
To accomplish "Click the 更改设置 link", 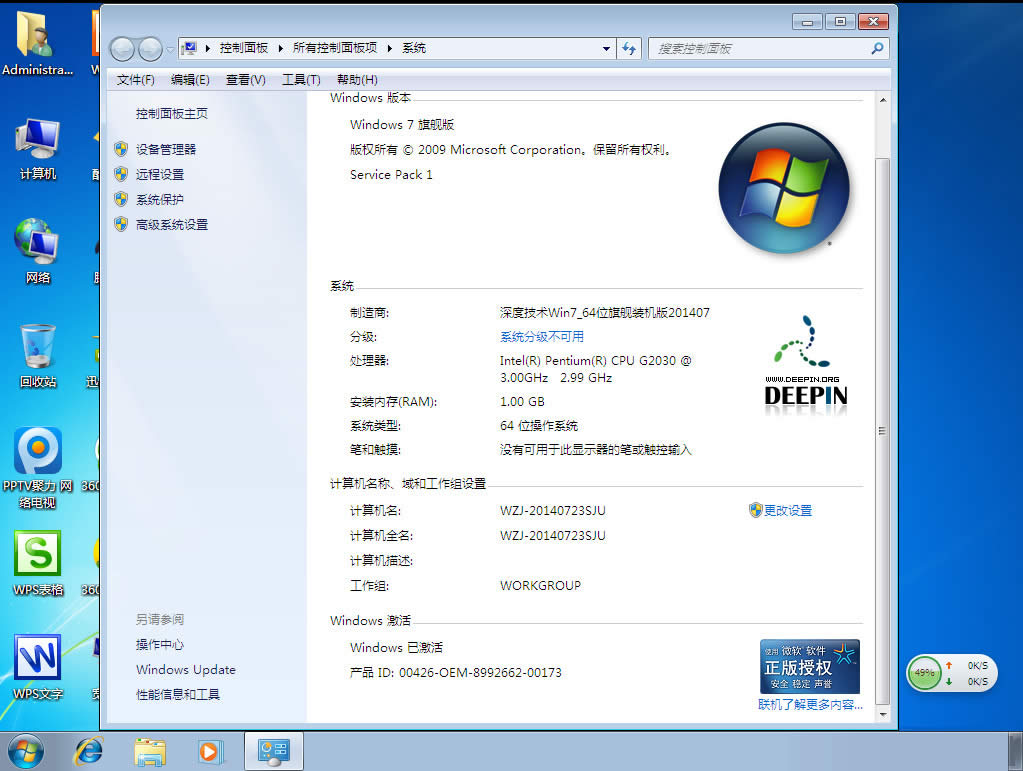I will coord(788,510).
